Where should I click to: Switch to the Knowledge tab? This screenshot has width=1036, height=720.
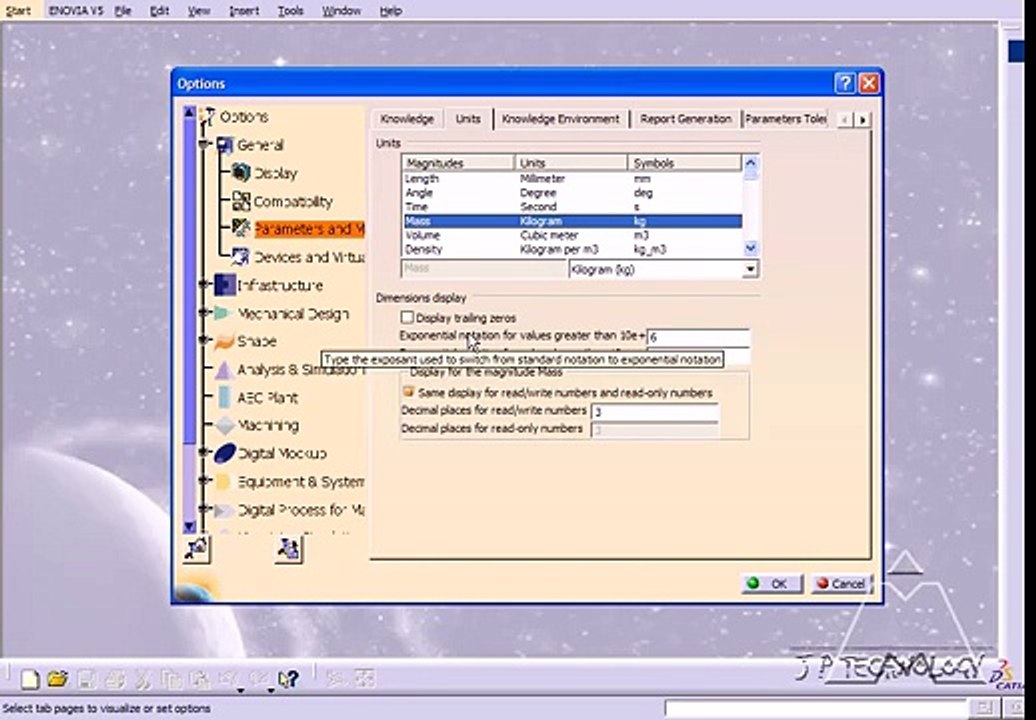pyautogui.click(x=407, y=119)
